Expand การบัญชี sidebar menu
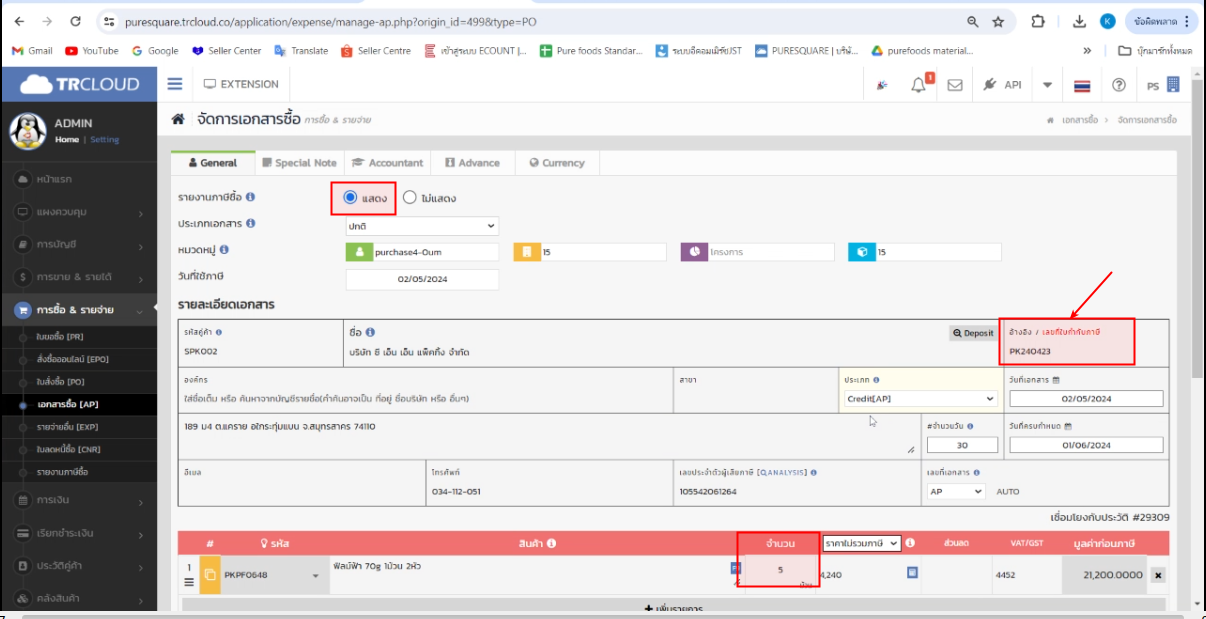 pyautogui.click(x=79, y=245)
